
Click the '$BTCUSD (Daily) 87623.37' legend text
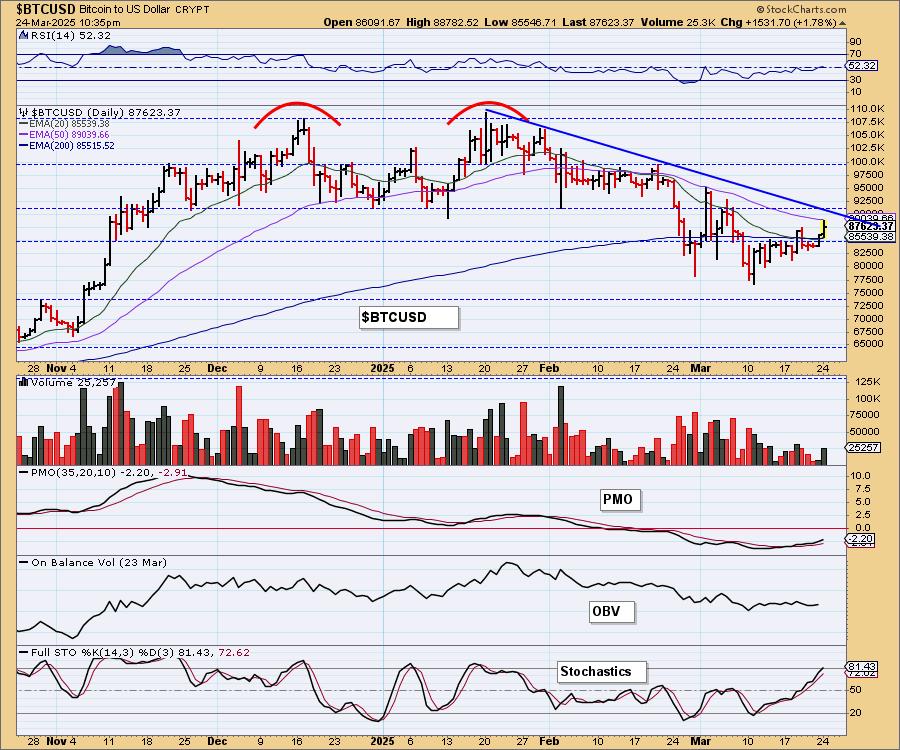tap(106, 112)
